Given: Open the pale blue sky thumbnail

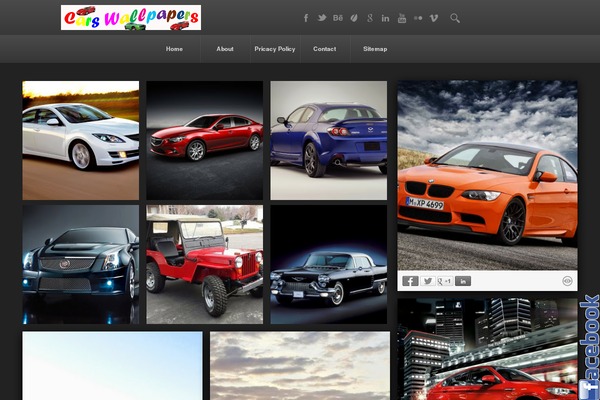Looking at the screenshot, I should [x=112, y=366].
